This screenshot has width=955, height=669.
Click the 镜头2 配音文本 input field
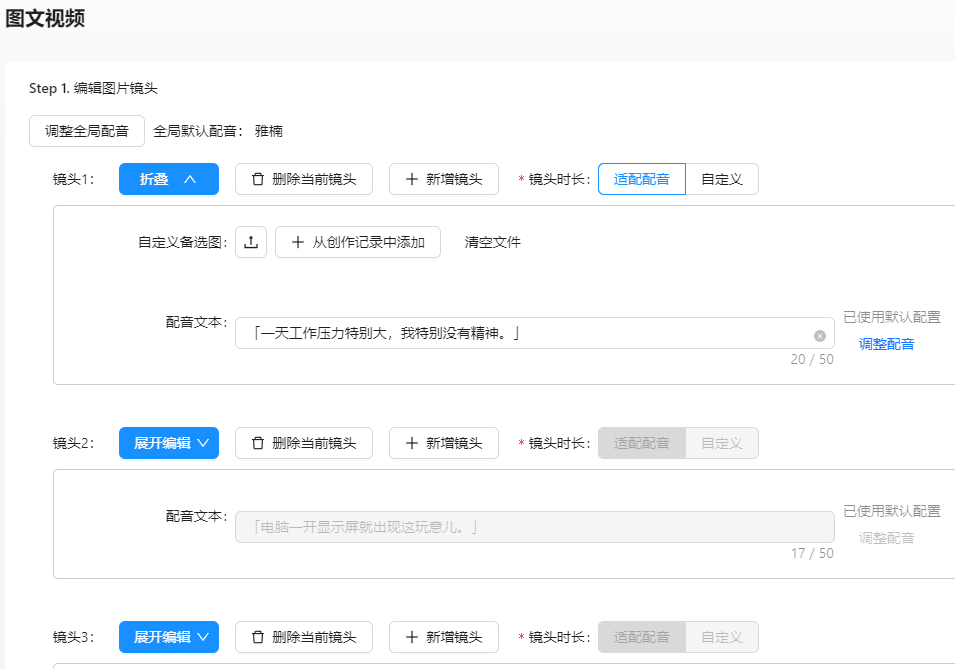pos(534,527)
